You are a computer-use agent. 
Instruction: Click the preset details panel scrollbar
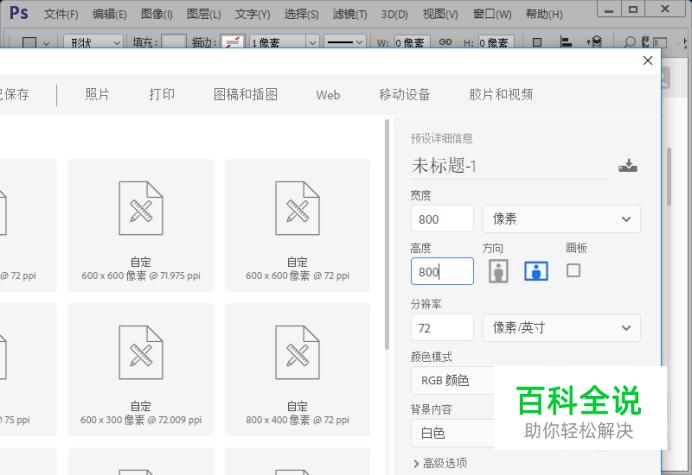[669, 177]
